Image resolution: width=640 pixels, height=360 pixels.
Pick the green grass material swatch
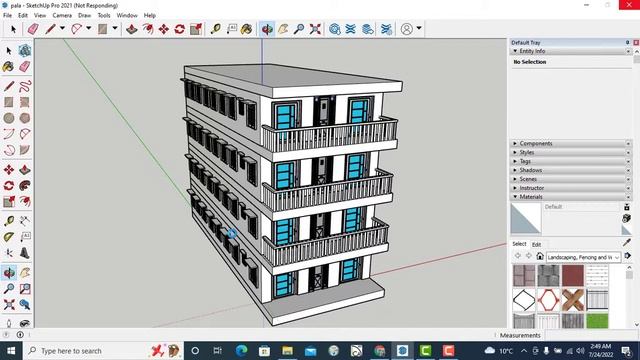click(597, 321)
